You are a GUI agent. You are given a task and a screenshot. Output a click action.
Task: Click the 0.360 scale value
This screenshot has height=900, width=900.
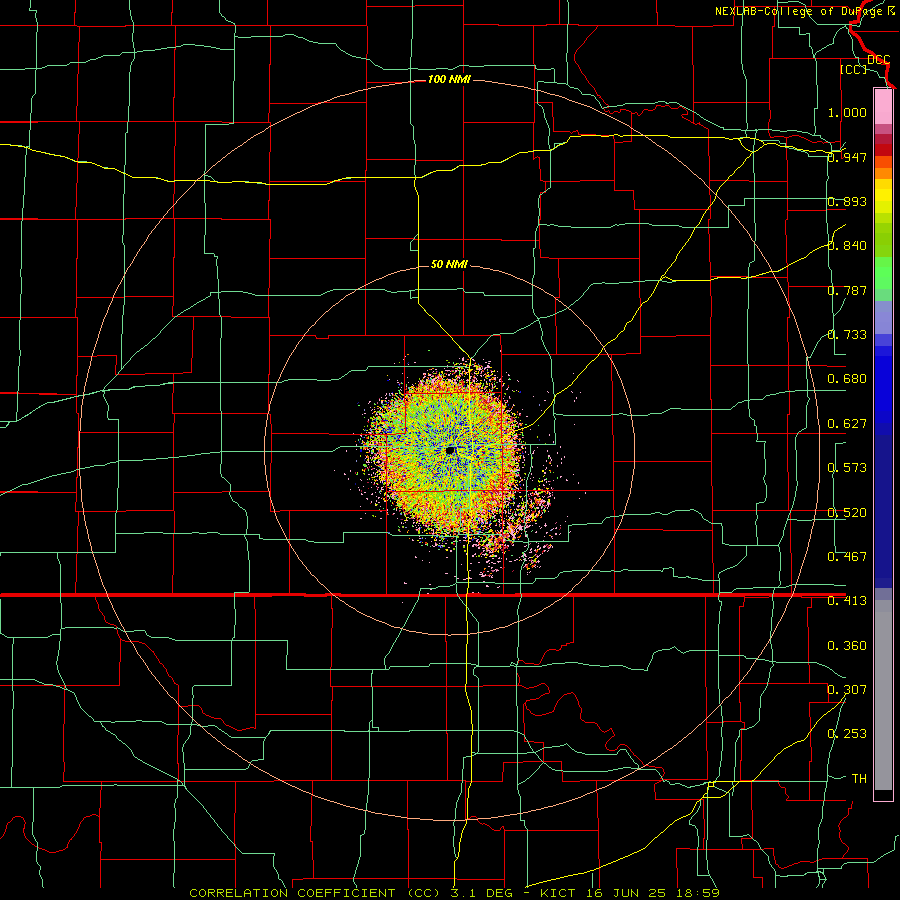tap(847, 646)
